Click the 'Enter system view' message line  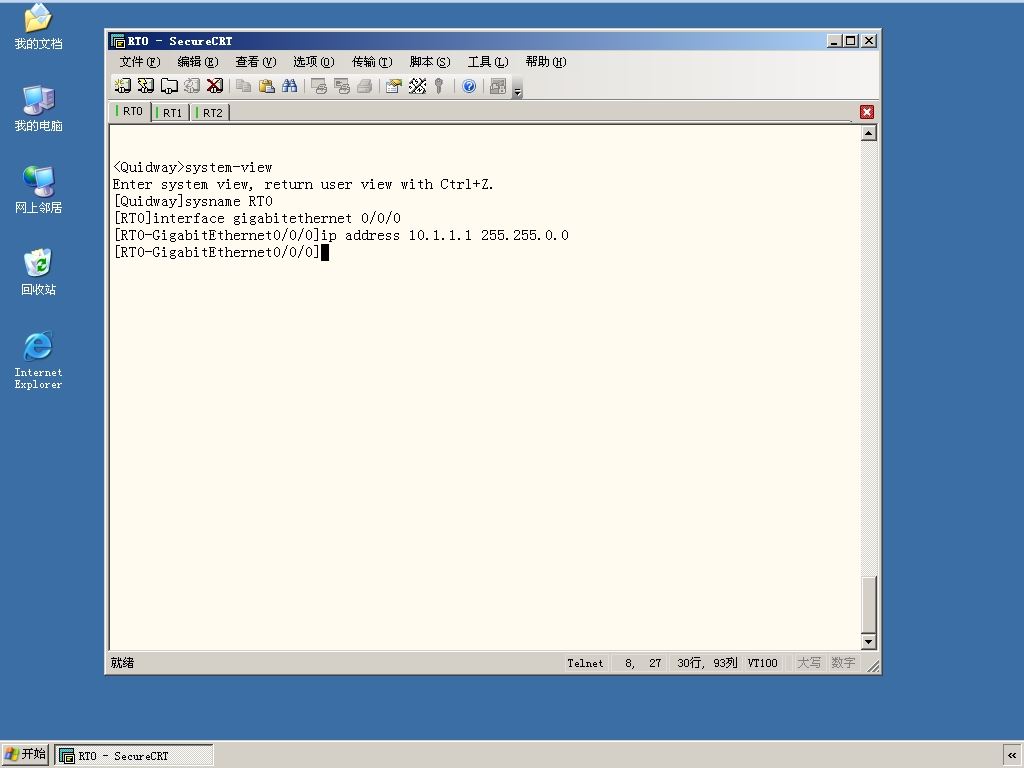point(303,184)
